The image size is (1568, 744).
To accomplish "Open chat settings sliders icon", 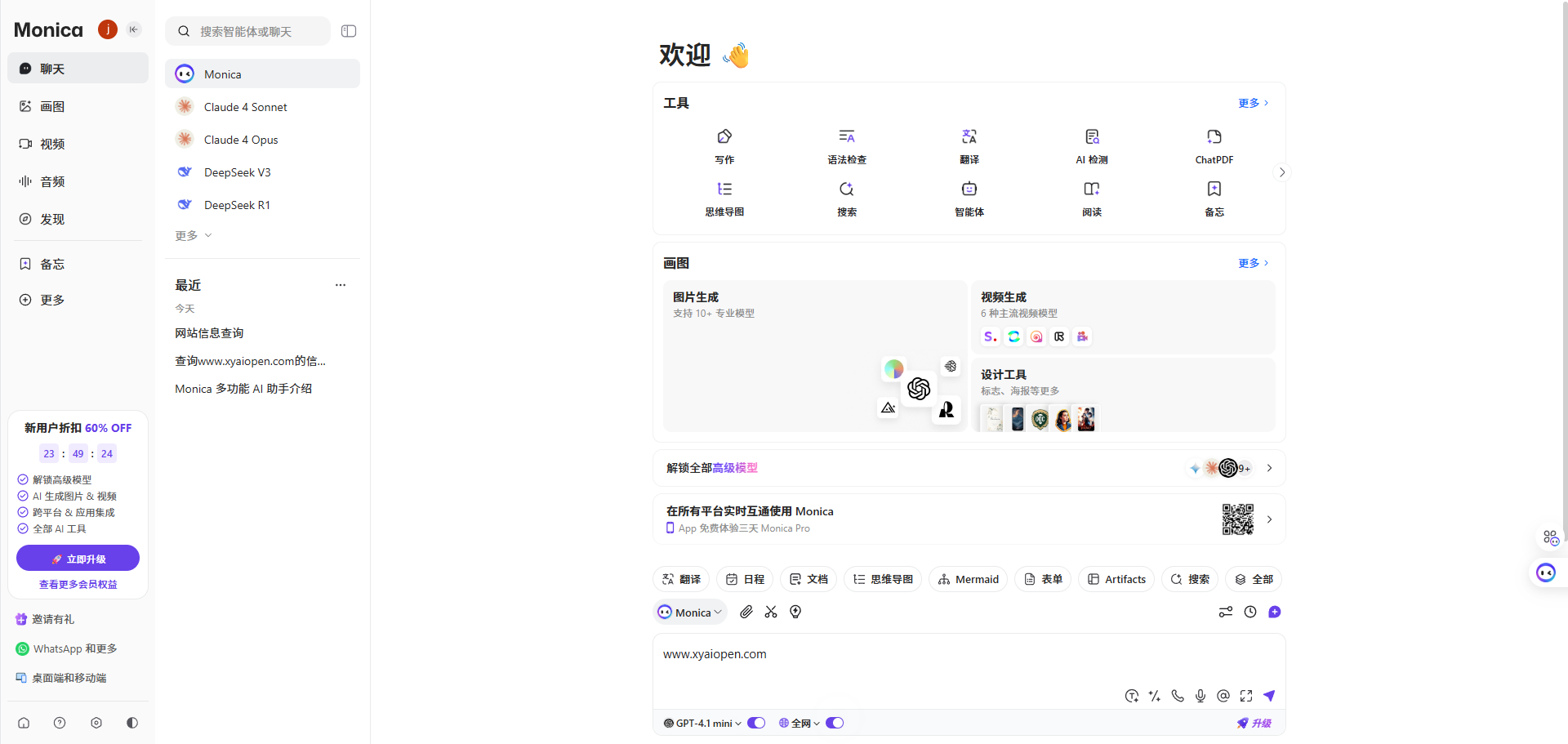I will click(1226, 612).
